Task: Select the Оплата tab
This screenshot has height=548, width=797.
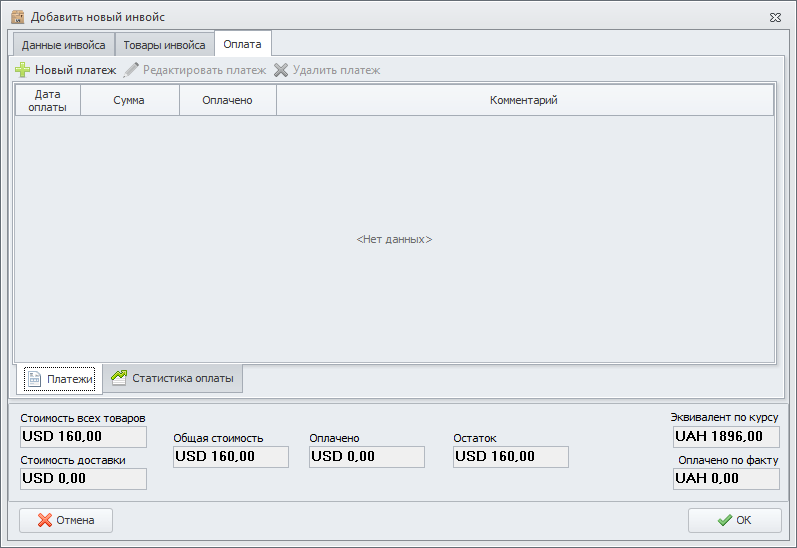Action: [242, 44]
